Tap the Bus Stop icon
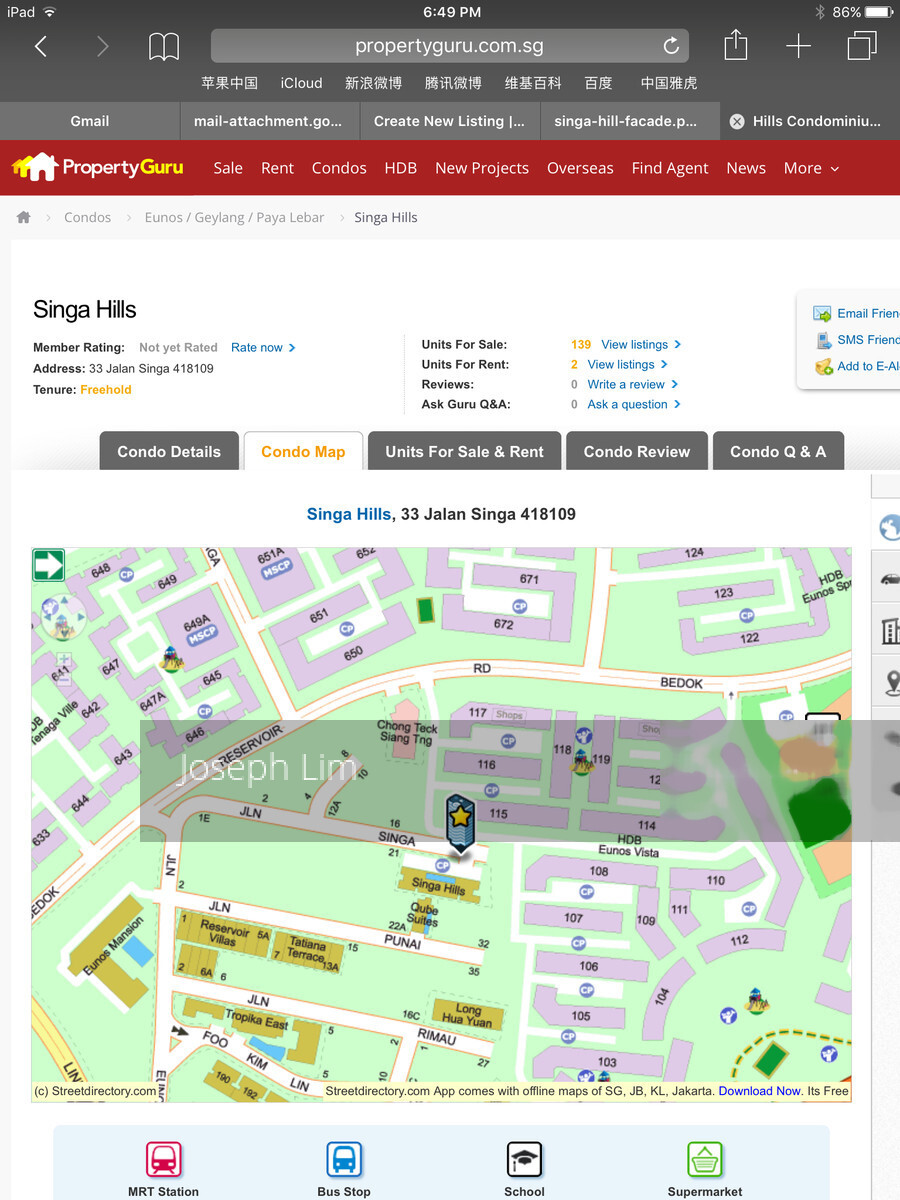900x1200 pixels. (344, 1160)
